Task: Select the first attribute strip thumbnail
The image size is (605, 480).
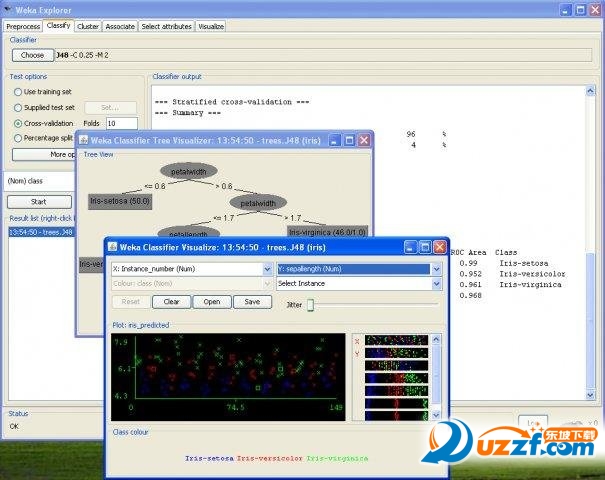Action: click(396, 340)
